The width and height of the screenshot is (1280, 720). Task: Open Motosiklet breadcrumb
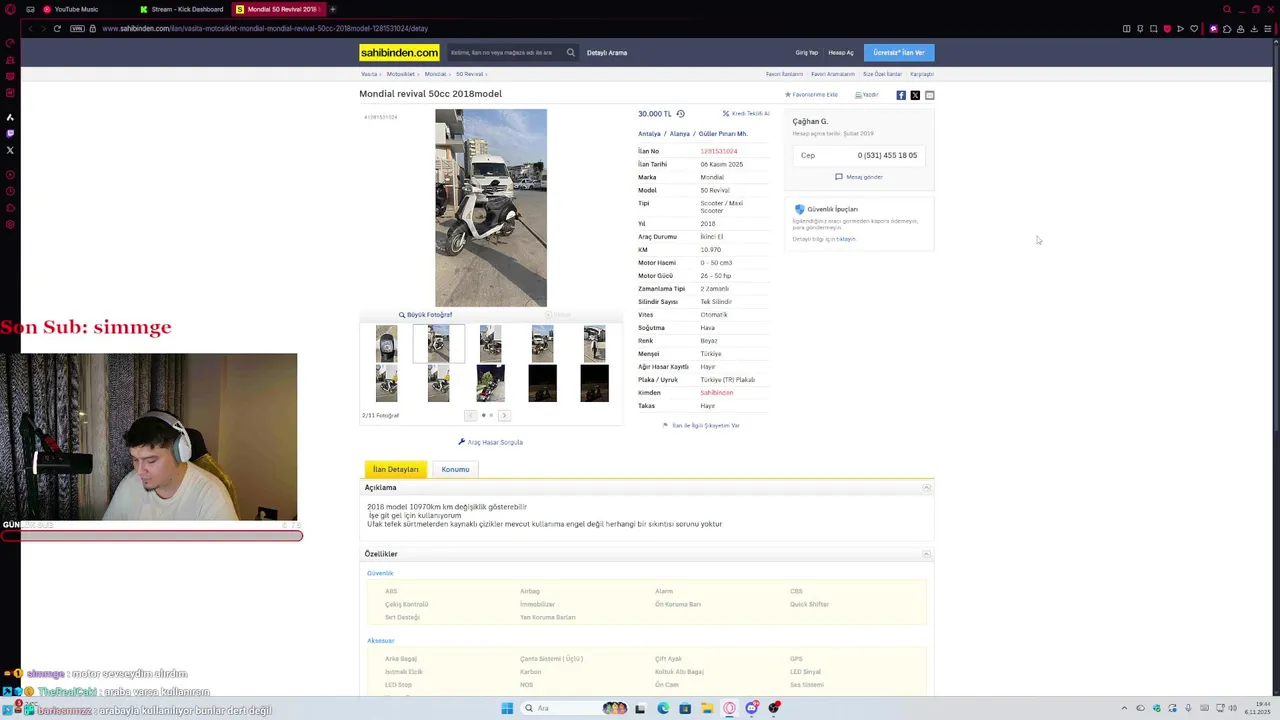click(400, 74)
